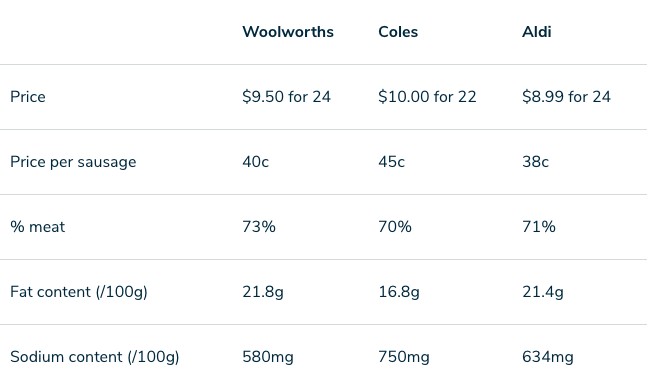
Task: Click the Price per sausage label
Action: coord(73,162)
